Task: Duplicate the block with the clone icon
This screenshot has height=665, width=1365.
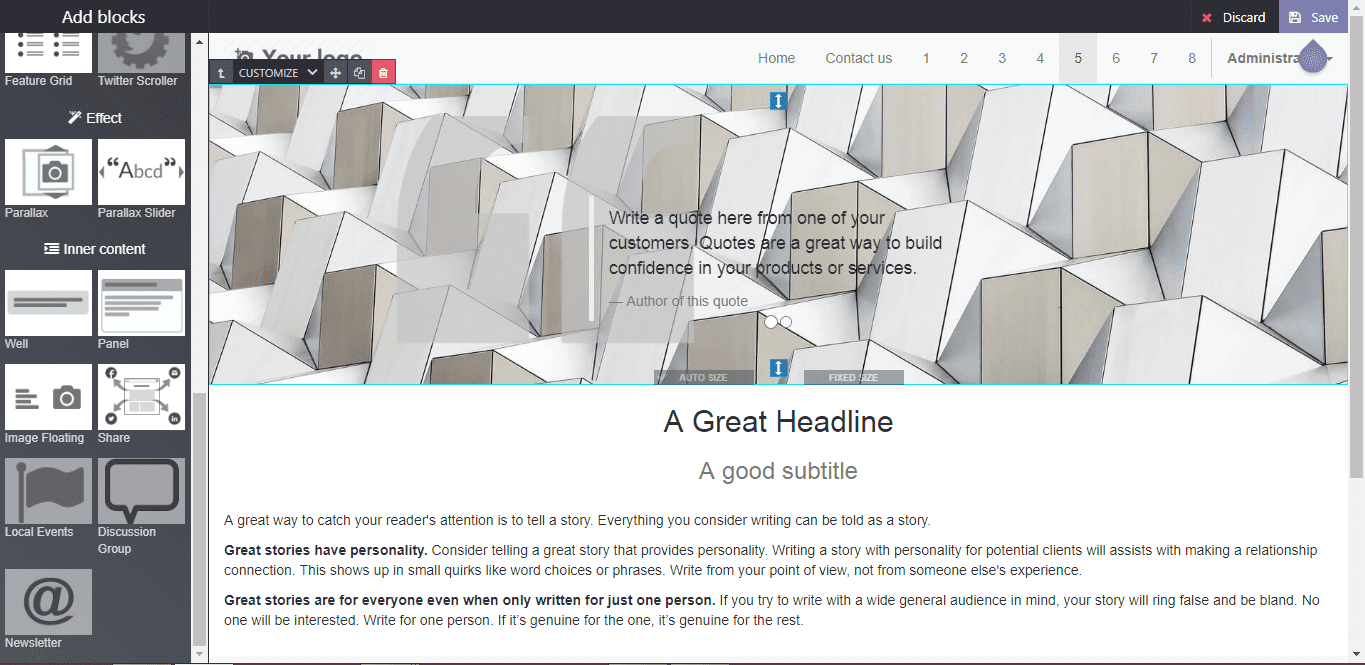Action: 359,73
